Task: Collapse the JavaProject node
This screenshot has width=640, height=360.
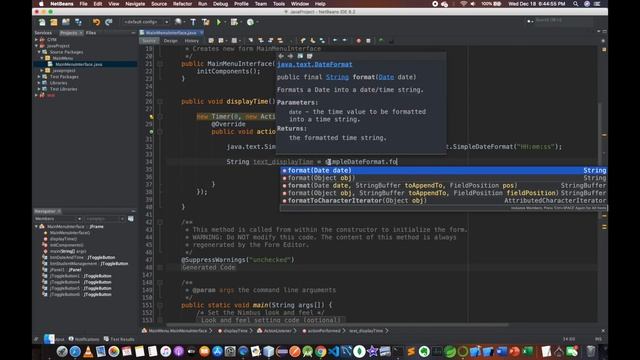Action: (36, 46)
